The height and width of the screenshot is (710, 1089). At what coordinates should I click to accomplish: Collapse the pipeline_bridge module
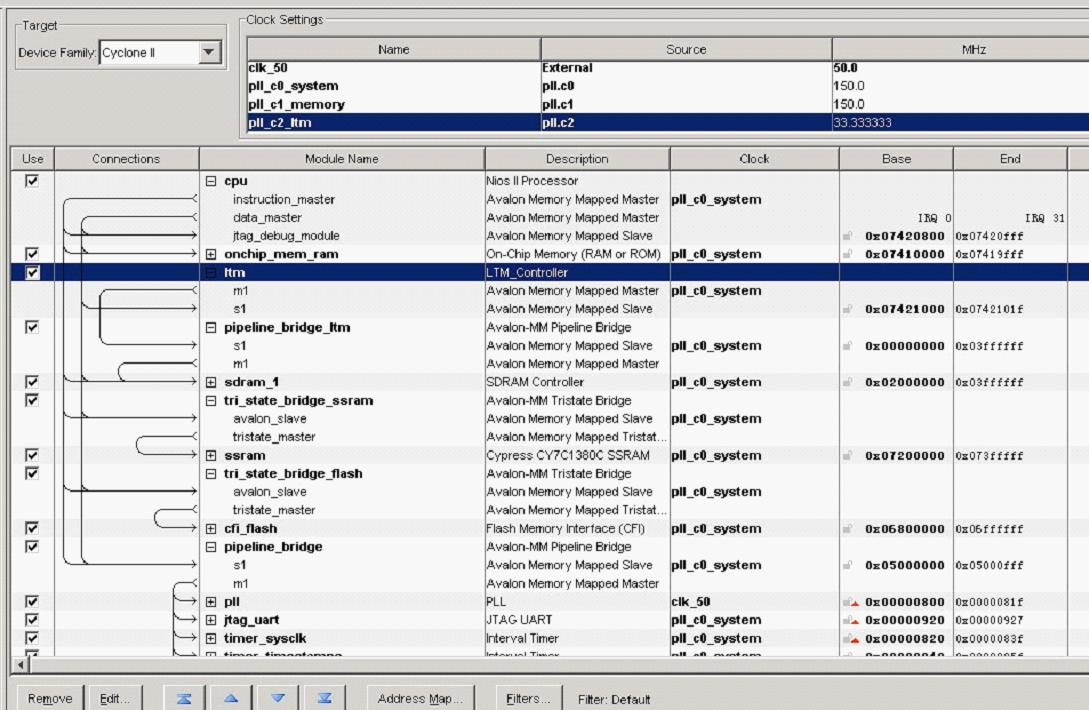211,547
